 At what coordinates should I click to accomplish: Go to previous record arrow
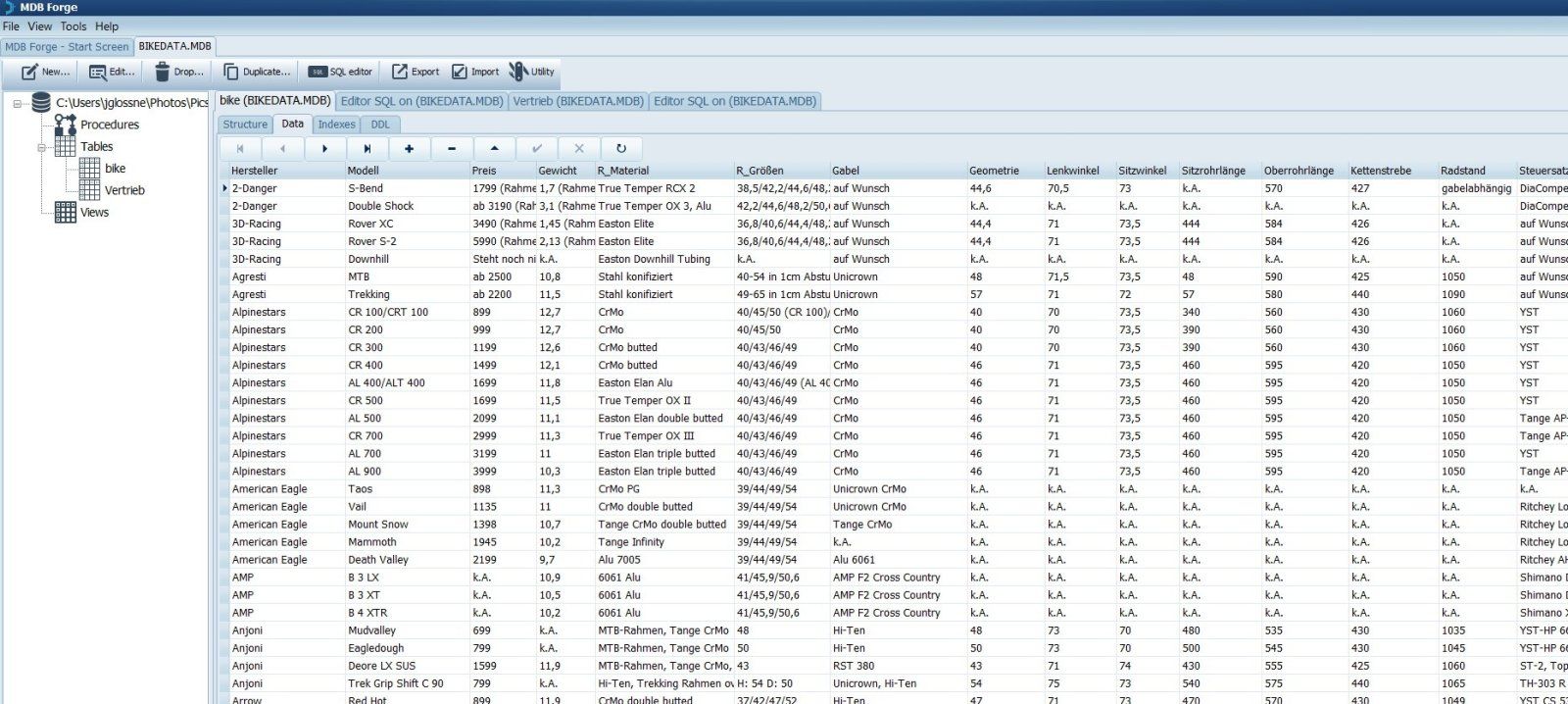[x=282, y=148]
